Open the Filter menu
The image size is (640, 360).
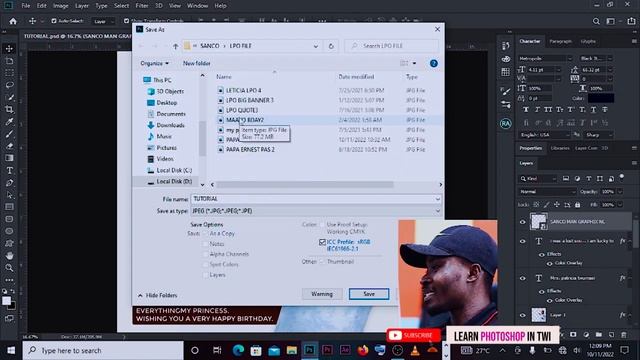tap(142, 6)
